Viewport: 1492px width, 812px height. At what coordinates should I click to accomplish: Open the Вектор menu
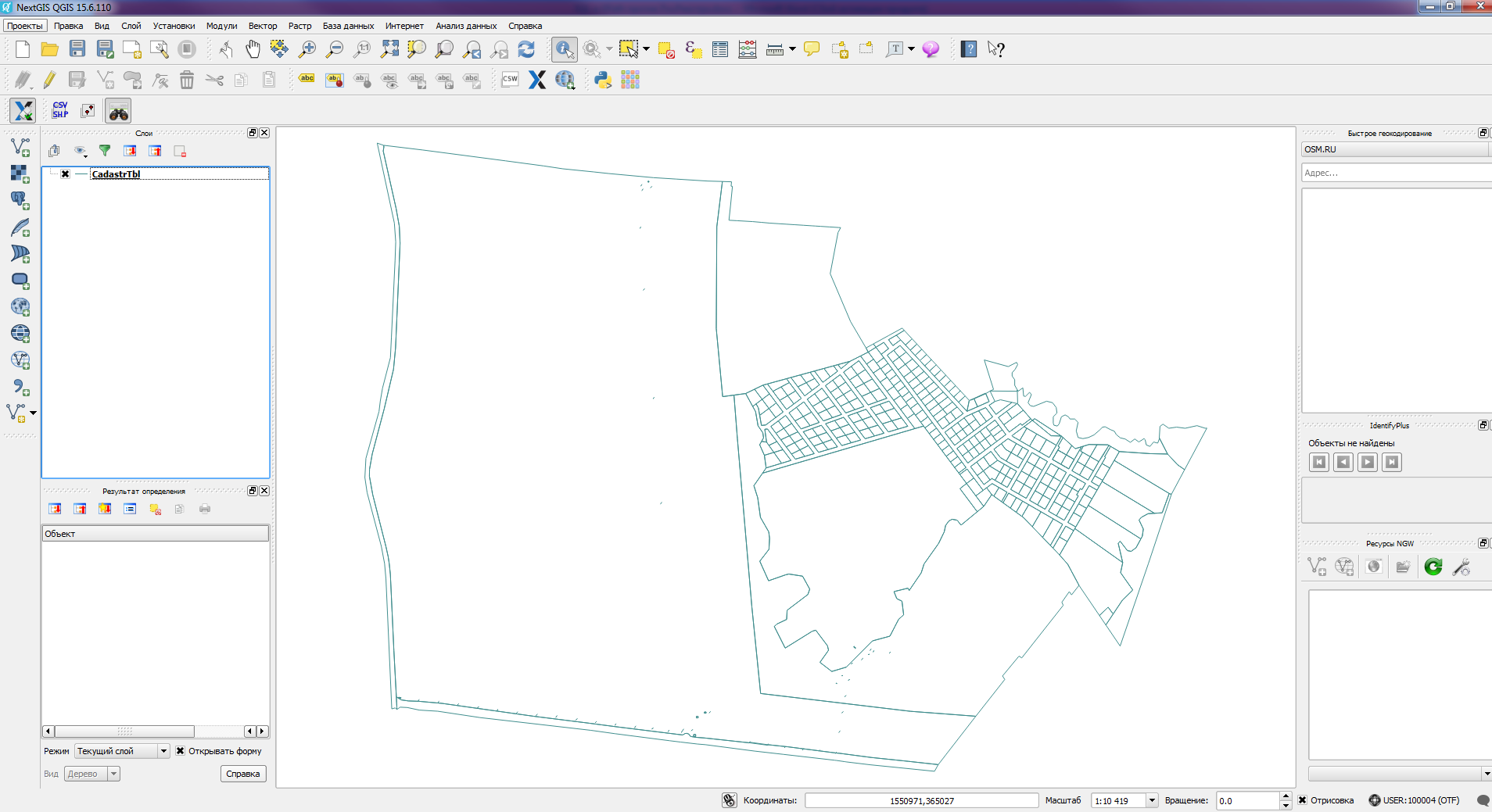[263, 26]
